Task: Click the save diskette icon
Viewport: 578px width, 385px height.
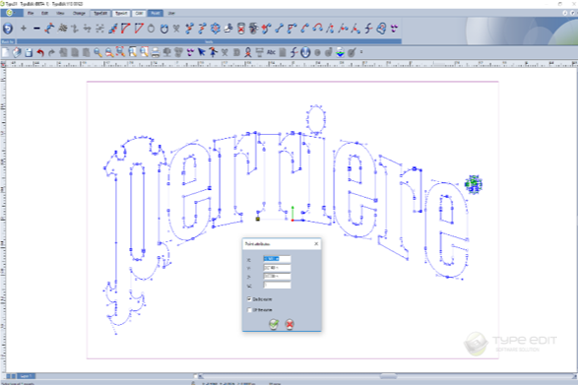Action: coord(28,53)
